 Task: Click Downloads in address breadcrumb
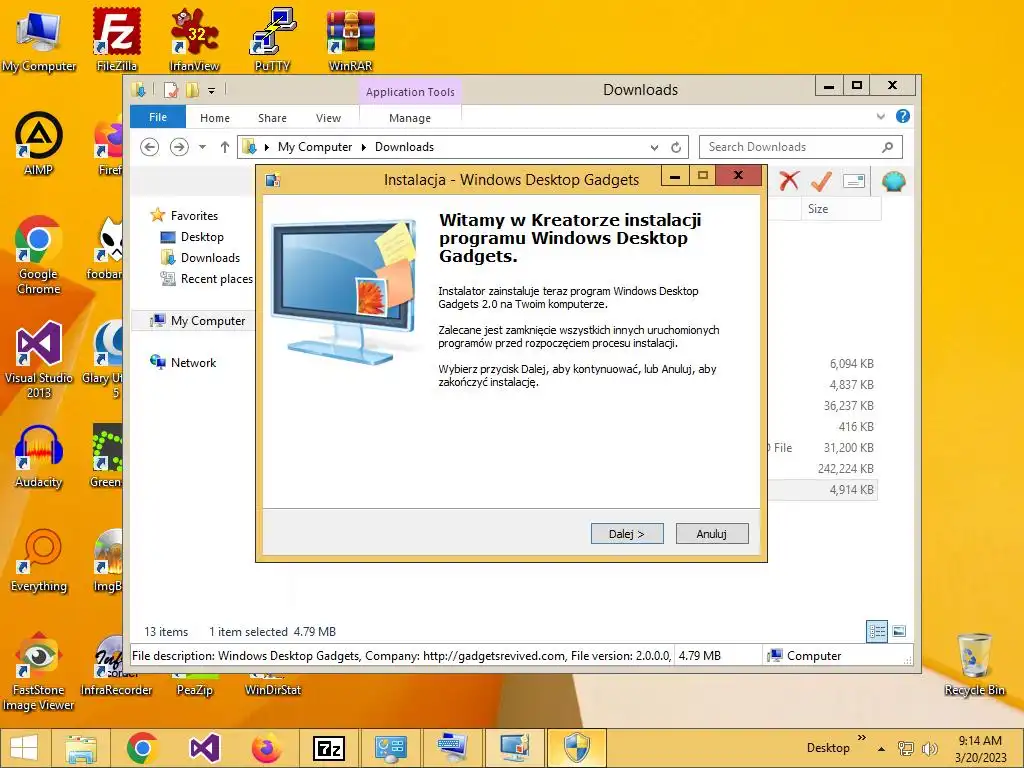point(404,147)
